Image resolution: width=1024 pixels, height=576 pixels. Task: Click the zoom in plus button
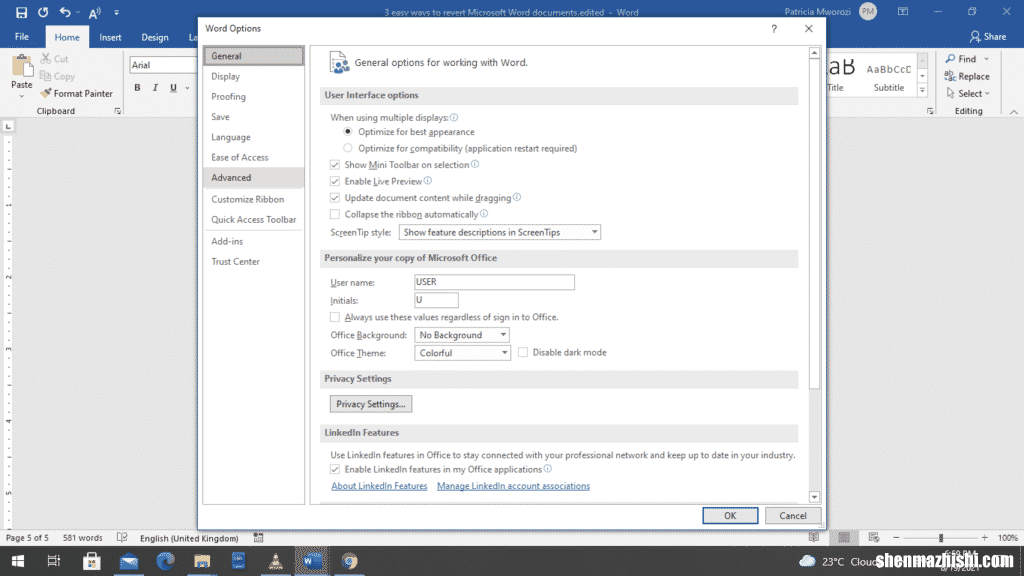[x=984, y=537]
